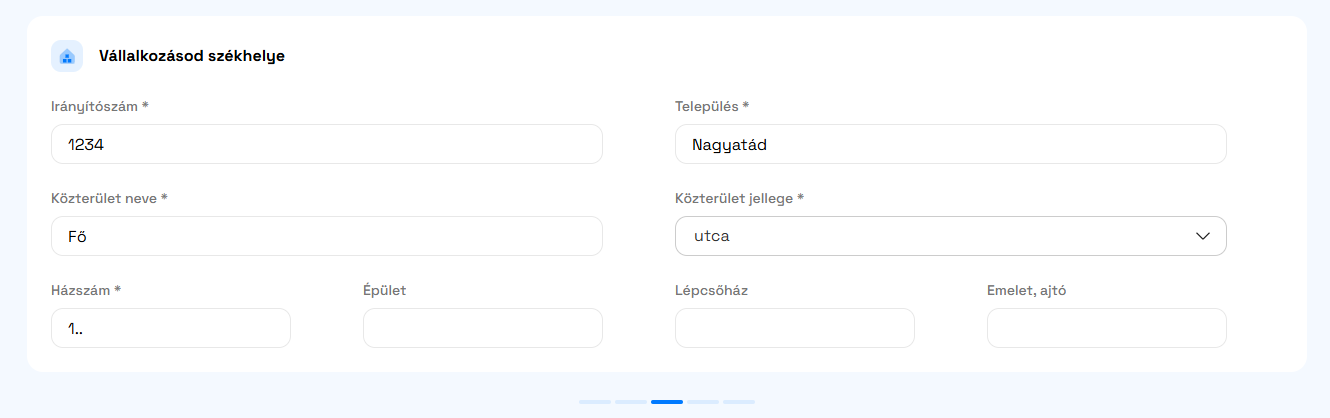The width and height of the screenshot is (1330, 418).
Task: Select the Közterület neve input field
Action: tap(326, 236)
